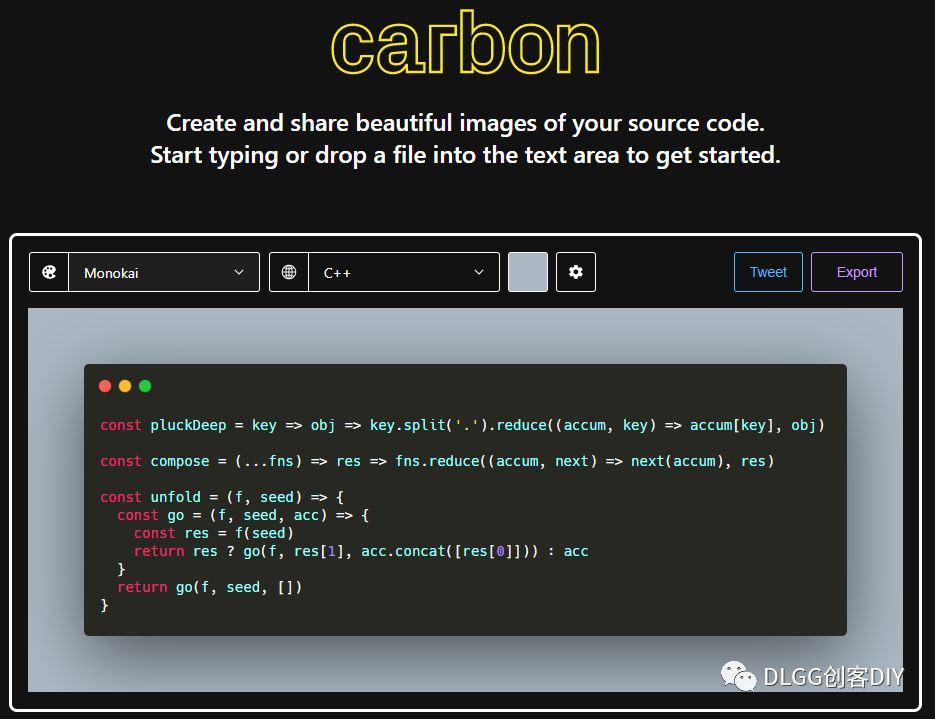The width and height of the screenshot is (935, 719).
Task: Click the Monokai dropdown chevron arrow
Action: click(x=239, y=272)
